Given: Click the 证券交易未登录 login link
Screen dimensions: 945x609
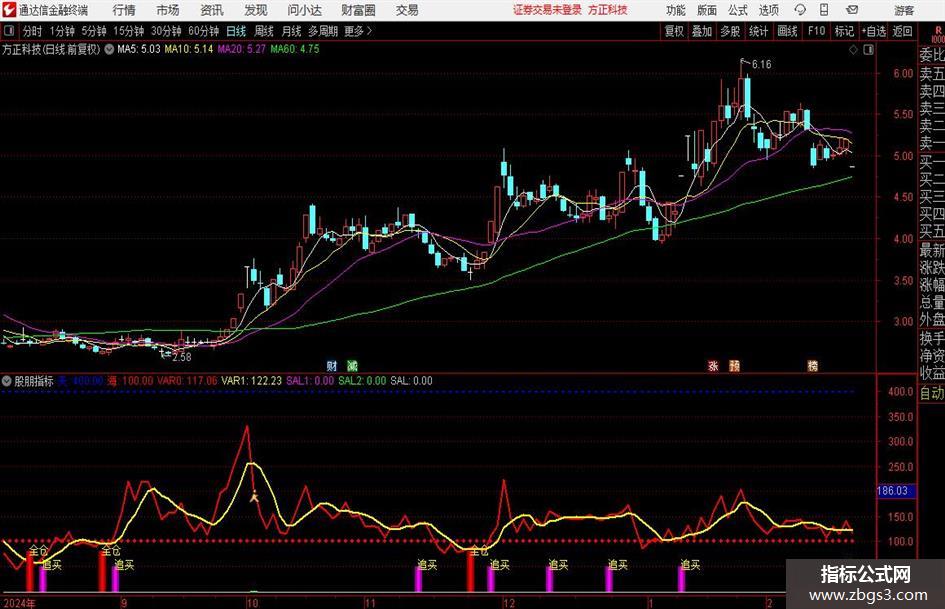Looking at the screenshot, I should pos(547,10).
